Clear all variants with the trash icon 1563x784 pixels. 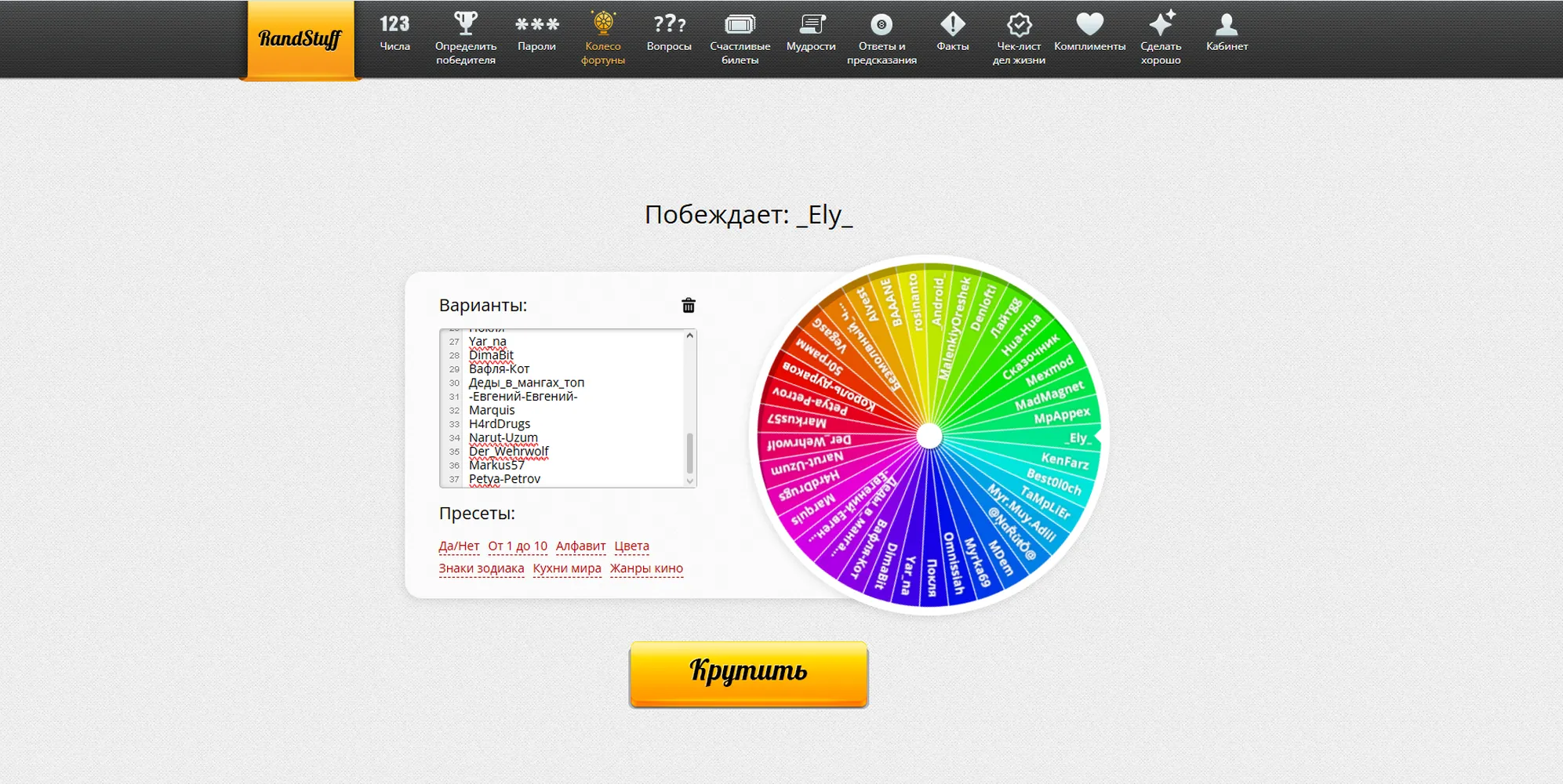click(x=689, y=305)
